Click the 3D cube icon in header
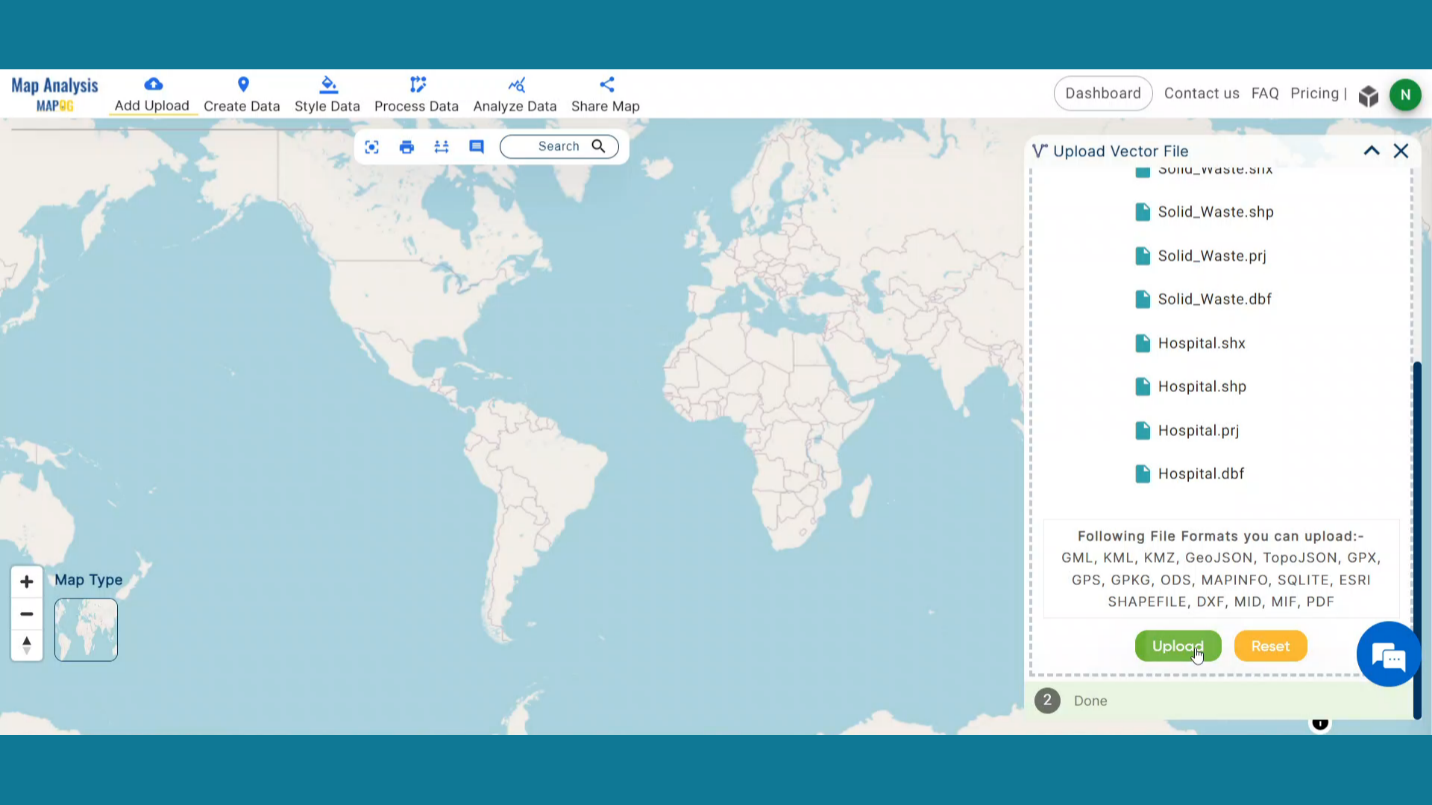 (x=1369, y=95)
